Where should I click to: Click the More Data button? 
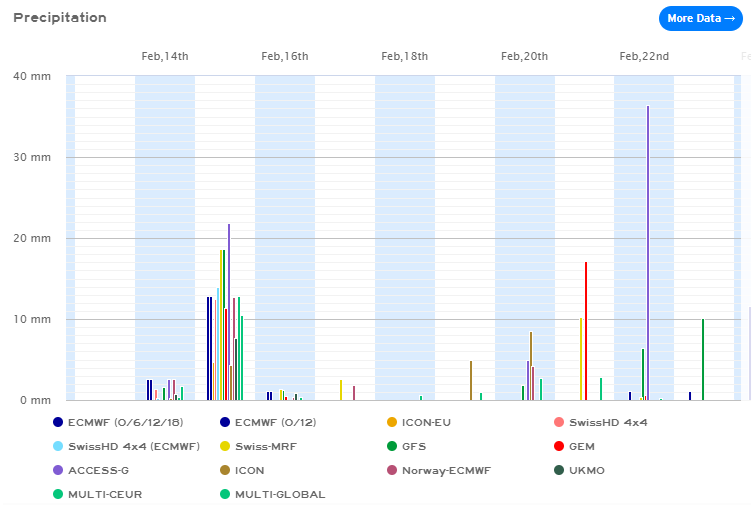[700, 18]
